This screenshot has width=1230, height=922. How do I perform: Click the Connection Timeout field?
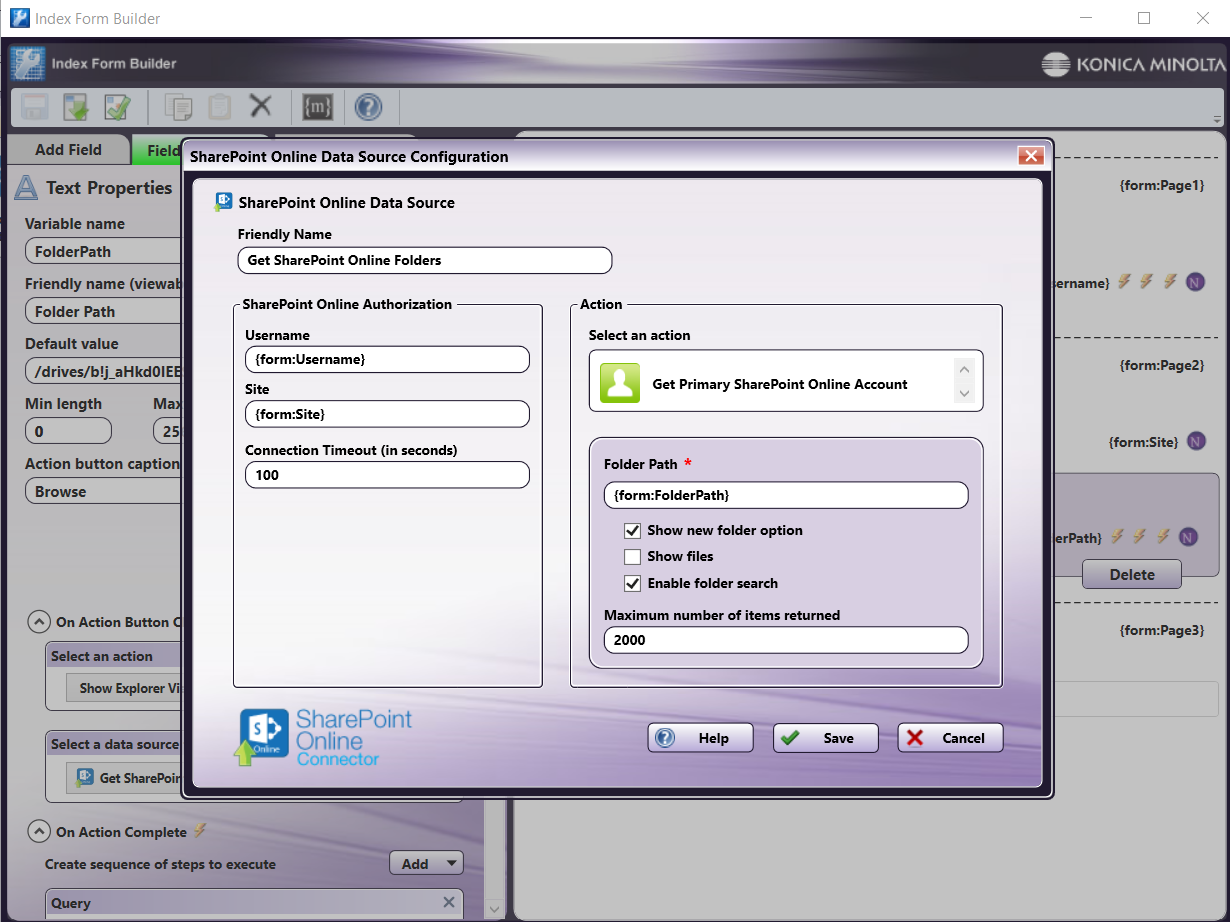[387, 475]
